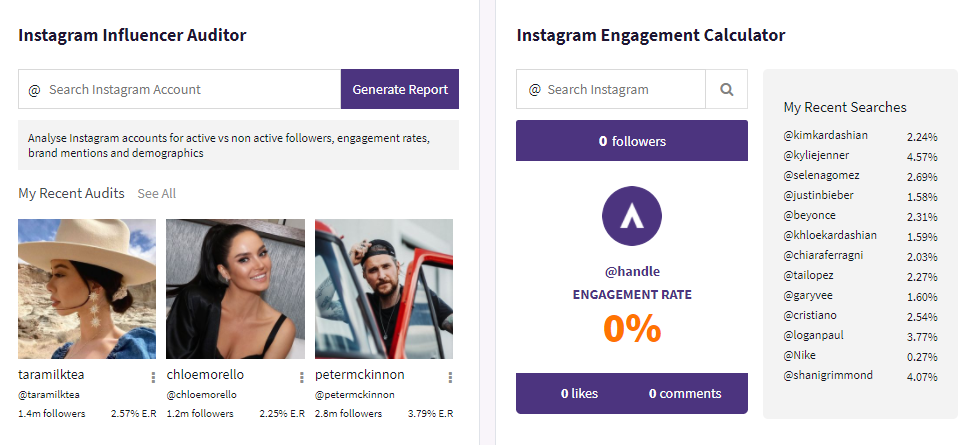This screenshot has width=977, height=445.
Task: Open the three-dot menu for taramilktea
Action: coord(153,377)
